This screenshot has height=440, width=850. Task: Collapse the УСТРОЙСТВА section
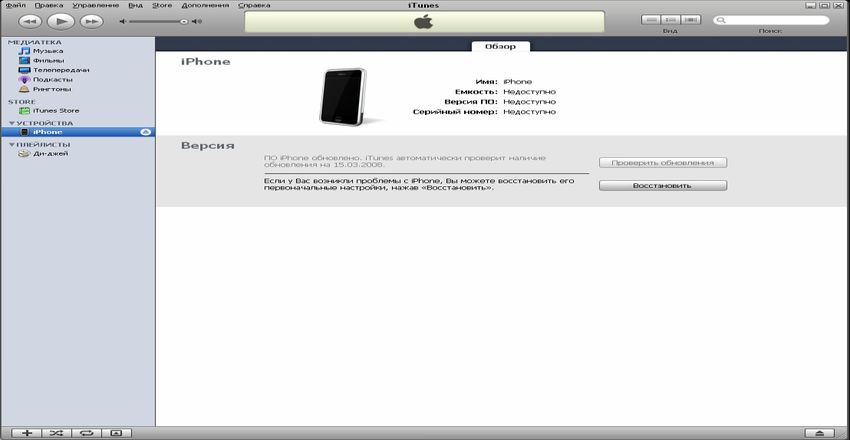[x=12, y=124]
